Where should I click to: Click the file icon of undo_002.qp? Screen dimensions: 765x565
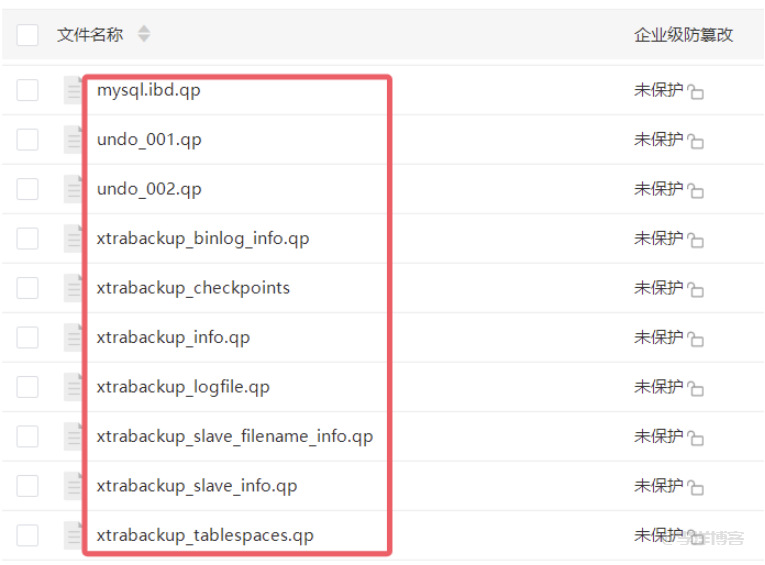coord(73,189)
